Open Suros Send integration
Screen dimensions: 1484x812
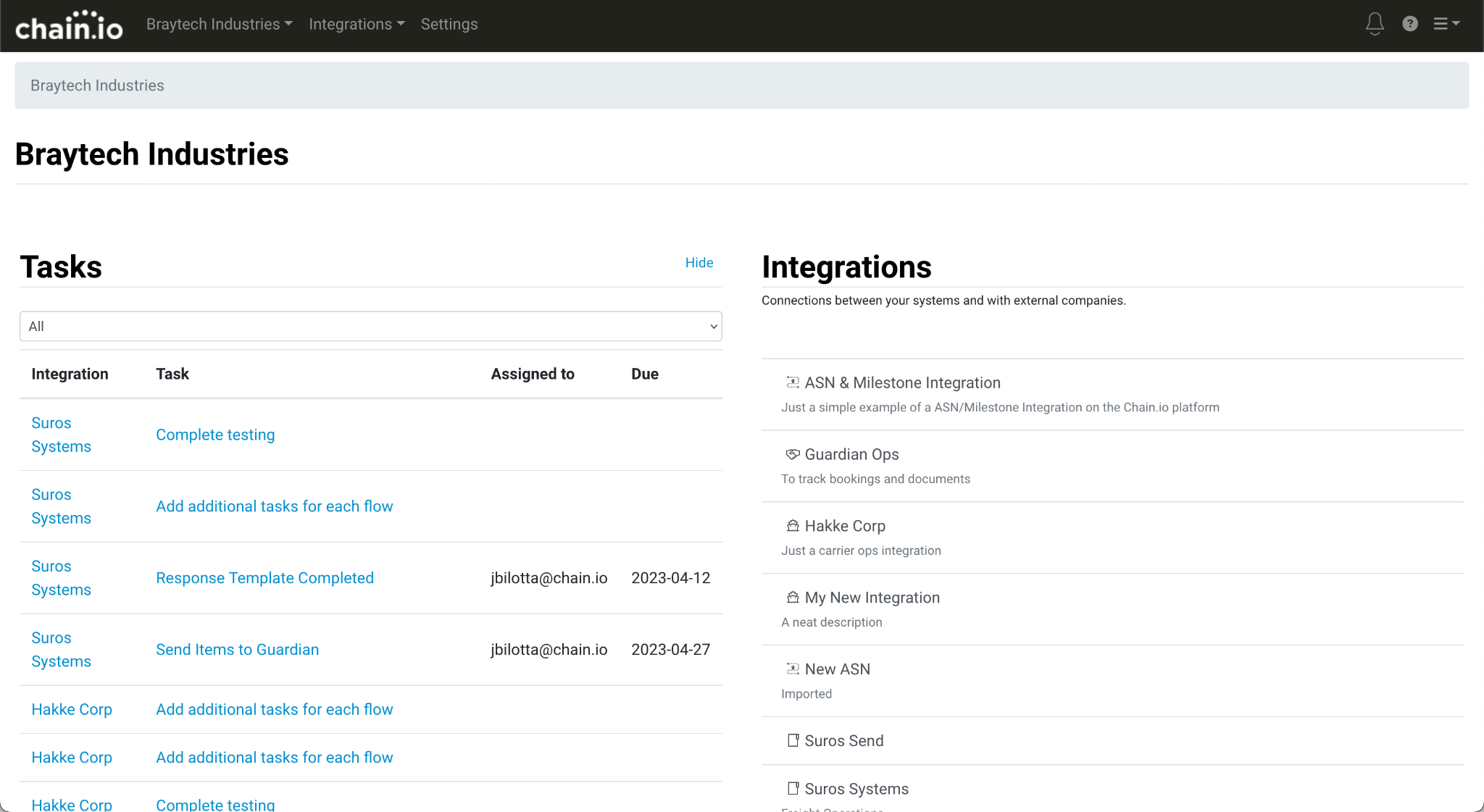(x=843, y=740)
